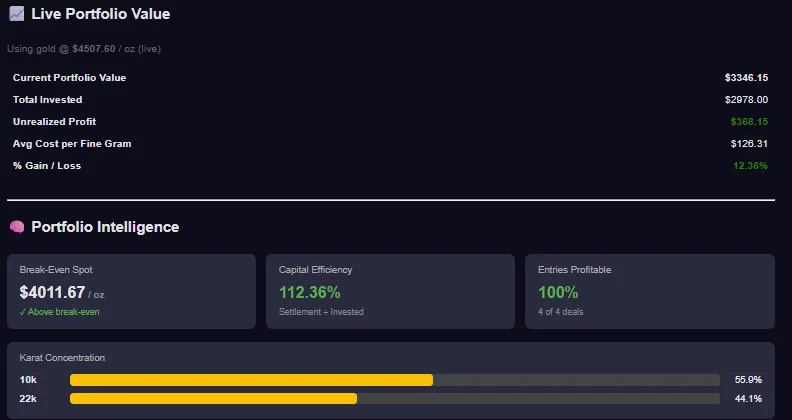Image resolution: width=792 pixels, height=420 pixels.
Task: Click the green $368.15 profit value
Action: [749, 122]
